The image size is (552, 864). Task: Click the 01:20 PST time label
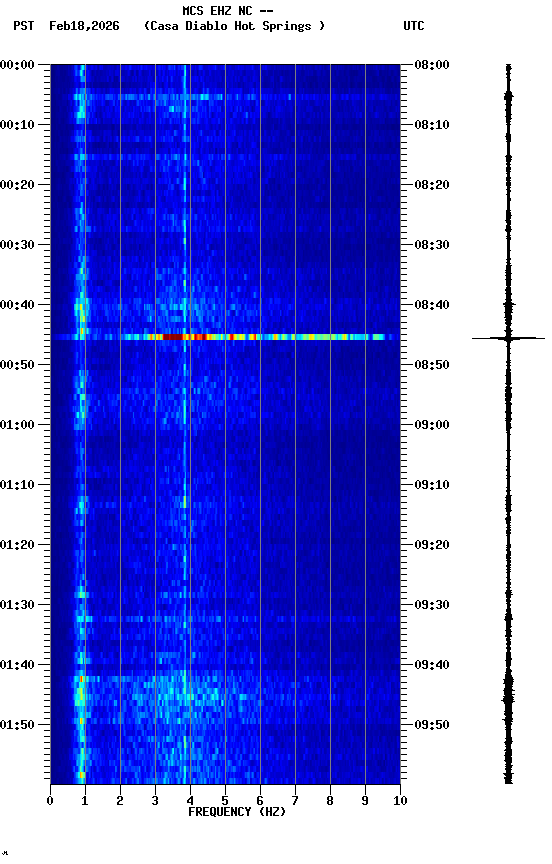click(x=17, y=545)
